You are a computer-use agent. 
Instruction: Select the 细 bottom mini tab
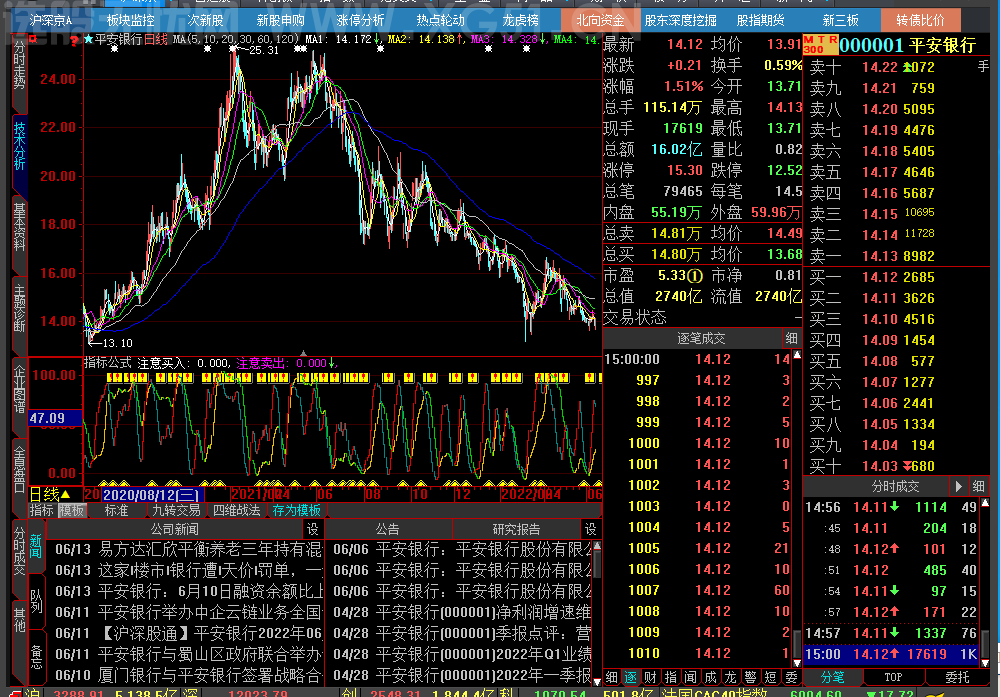click(x=611, y=677)
